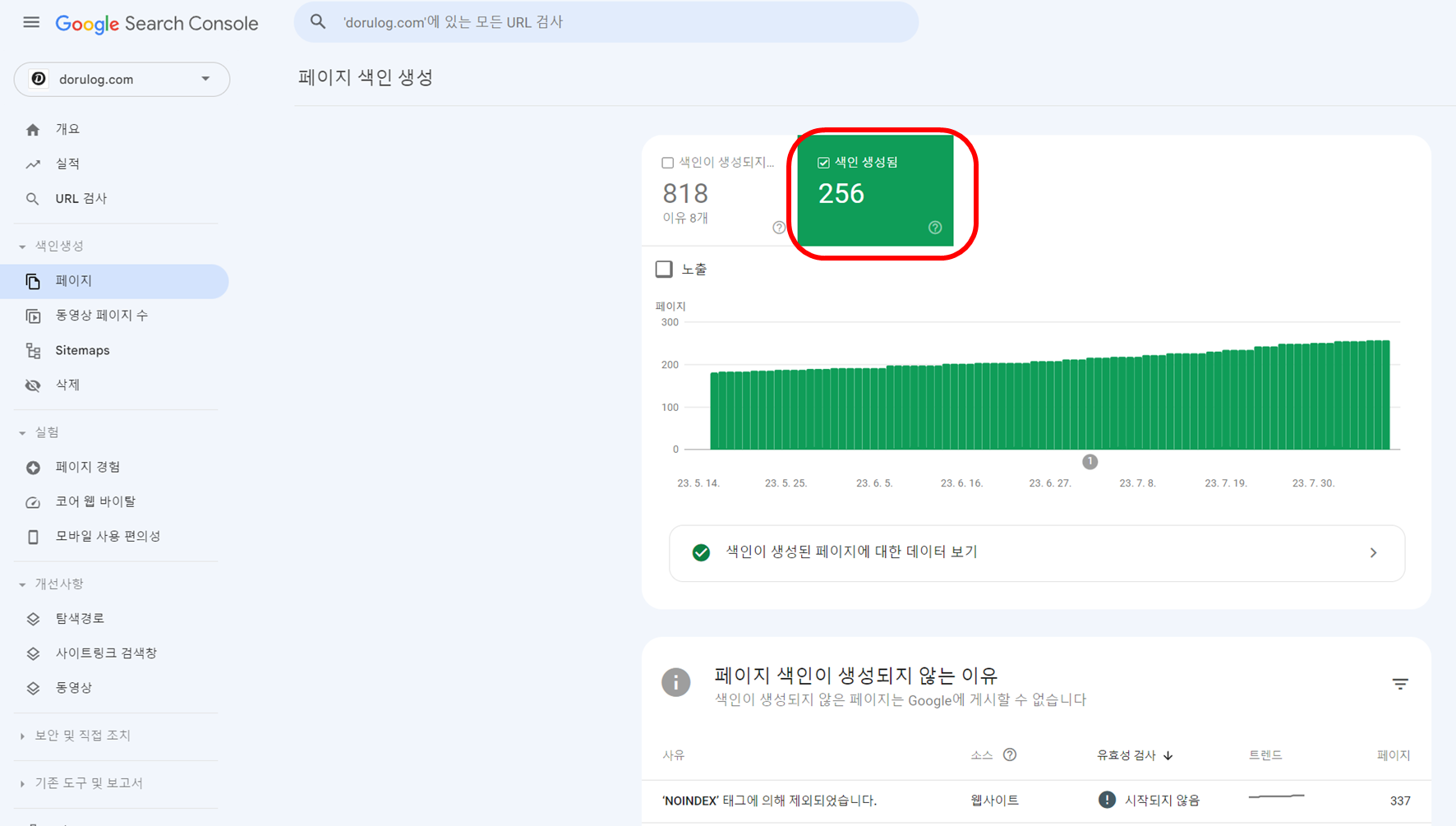Click the annotation marker 1 on chart timeline
Image resolution: width=1456 pixels, height=826 pixels.
pyautogui.click(x=1090, y=462)
